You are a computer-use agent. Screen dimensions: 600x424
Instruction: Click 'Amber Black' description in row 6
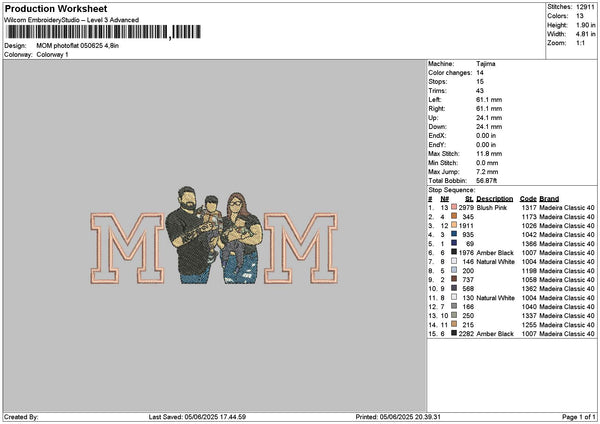(495, 253)
